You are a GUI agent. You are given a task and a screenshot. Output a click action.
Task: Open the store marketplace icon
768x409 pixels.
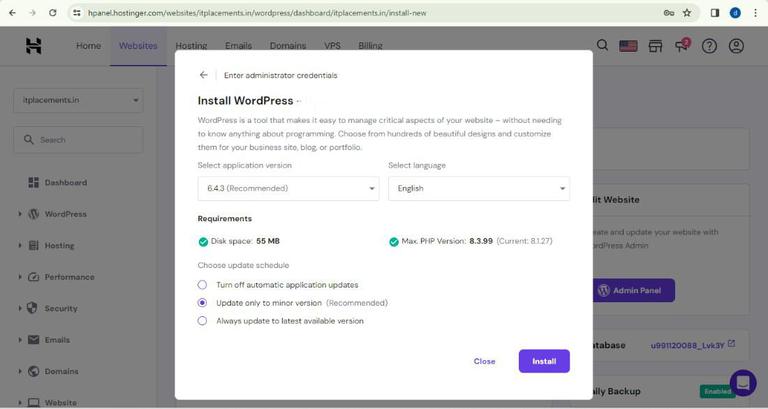pos(656,46)
